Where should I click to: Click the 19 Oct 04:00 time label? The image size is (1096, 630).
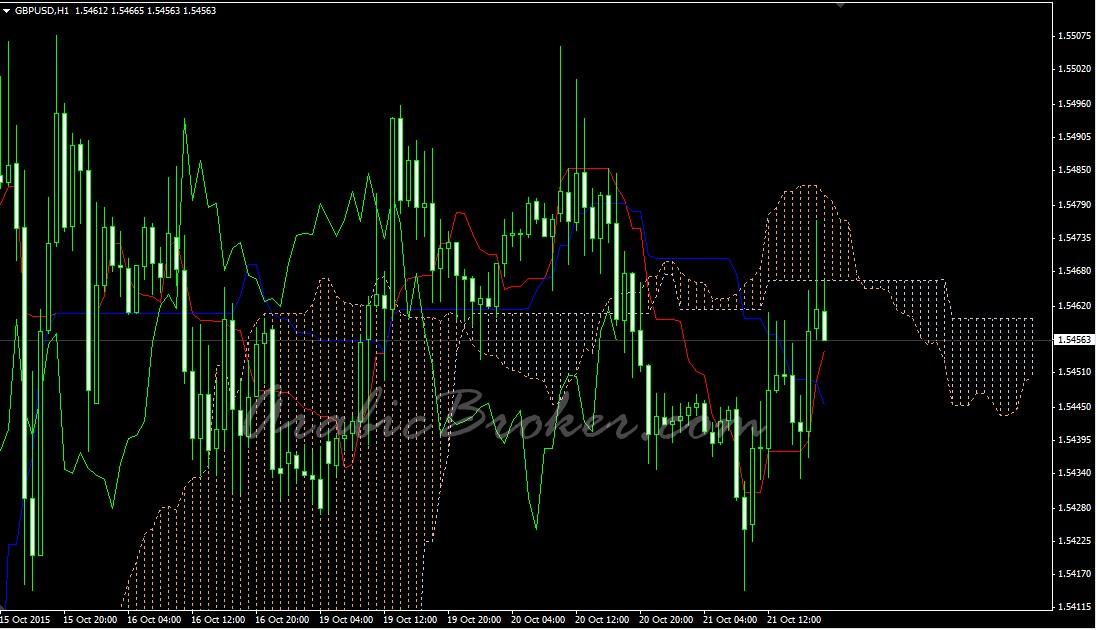(x=346, y=620)
